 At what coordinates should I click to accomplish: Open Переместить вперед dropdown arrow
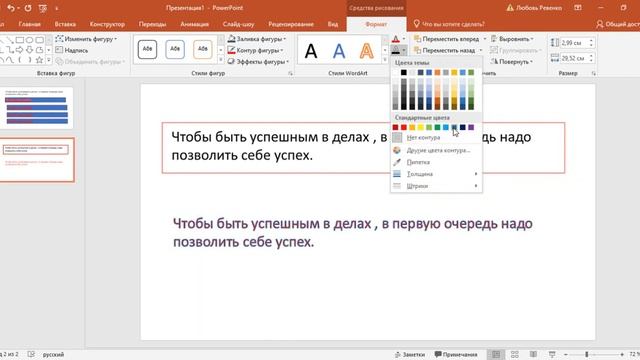(x=485, y=39)
